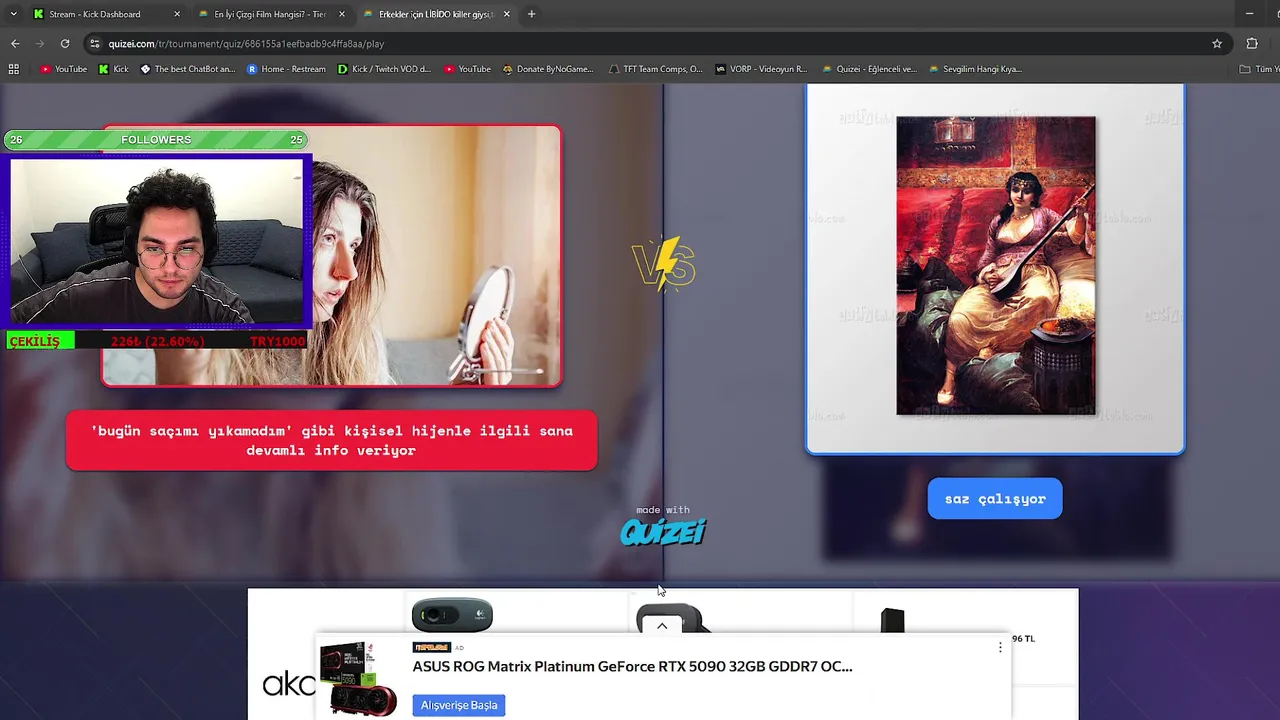1280x720 pixels.
Task: Click the Logitech webcam product image
Action: click(x=452, y=615)
